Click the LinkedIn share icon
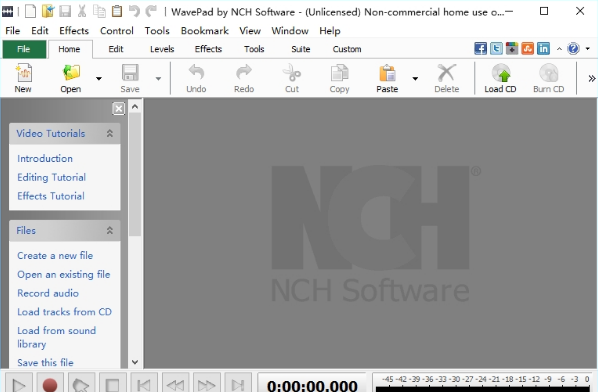This screenshot has height=392, width=598. click(x=543, y=48)
